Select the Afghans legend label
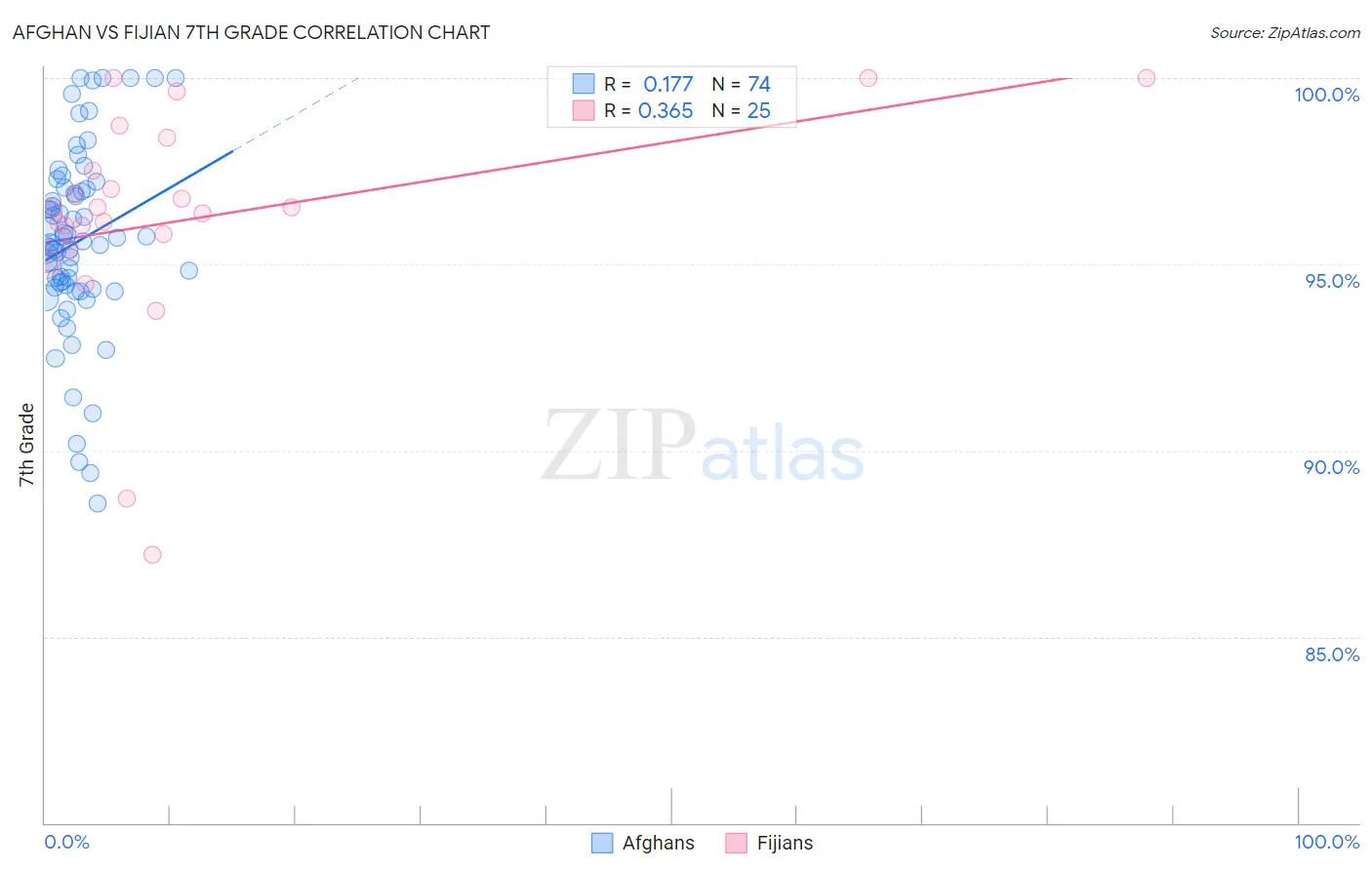This screenshot has height=870, width=1372. tap(659, 843)
